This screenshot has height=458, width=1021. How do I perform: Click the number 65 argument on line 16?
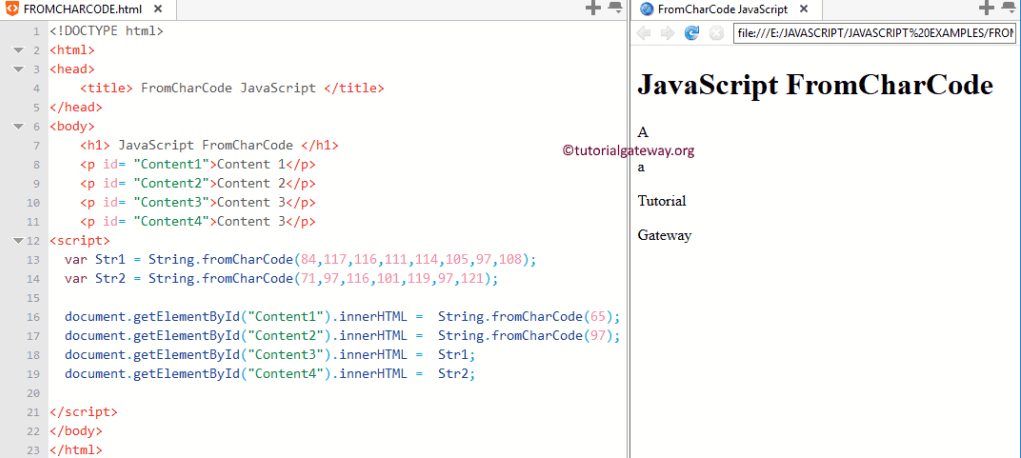(597, 317)
